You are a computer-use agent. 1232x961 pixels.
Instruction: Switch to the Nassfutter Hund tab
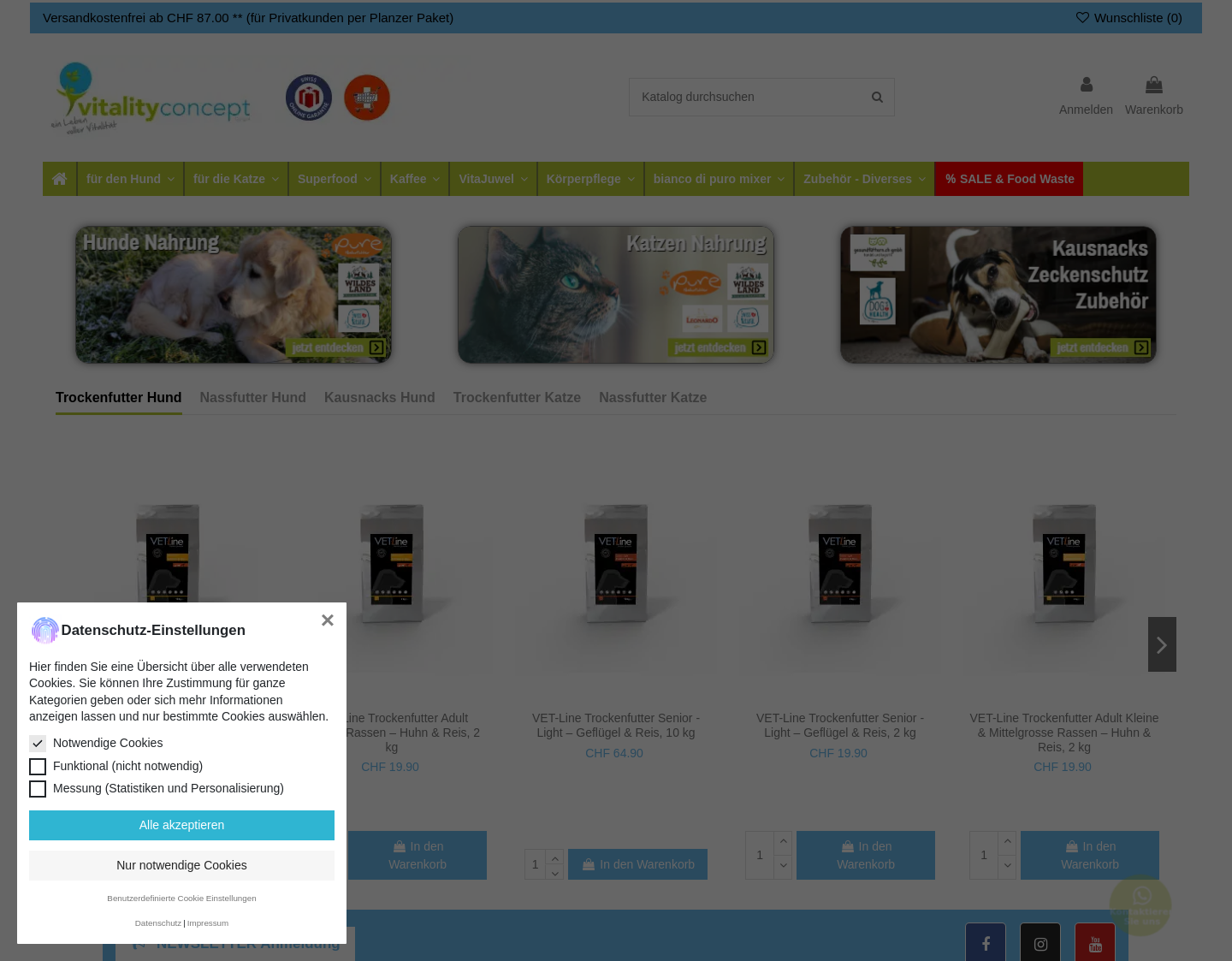pyautogui.click(x=253, y=398)
